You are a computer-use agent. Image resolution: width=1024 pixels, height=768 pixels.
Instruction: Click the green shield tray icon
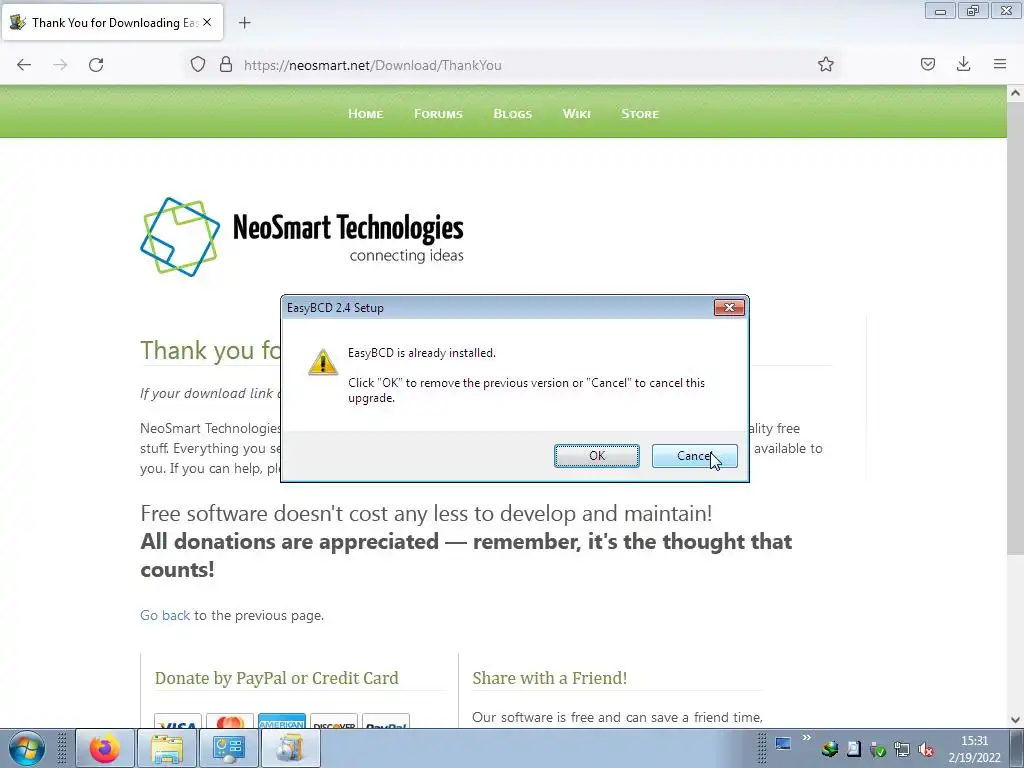click(x=878, y=750)
